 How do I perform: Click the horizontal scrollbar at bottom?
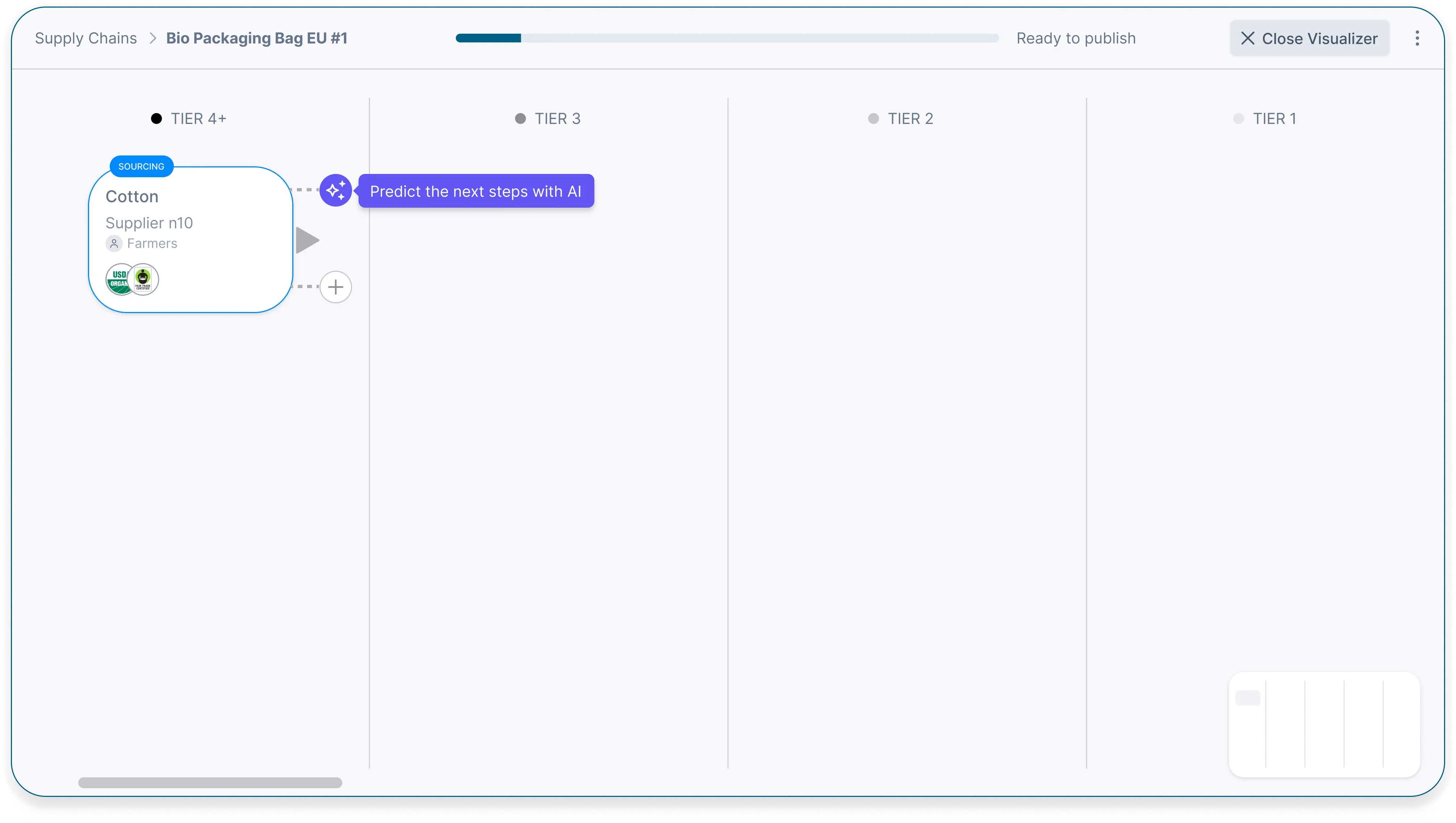pyautogui.click(x=210, y=783)
